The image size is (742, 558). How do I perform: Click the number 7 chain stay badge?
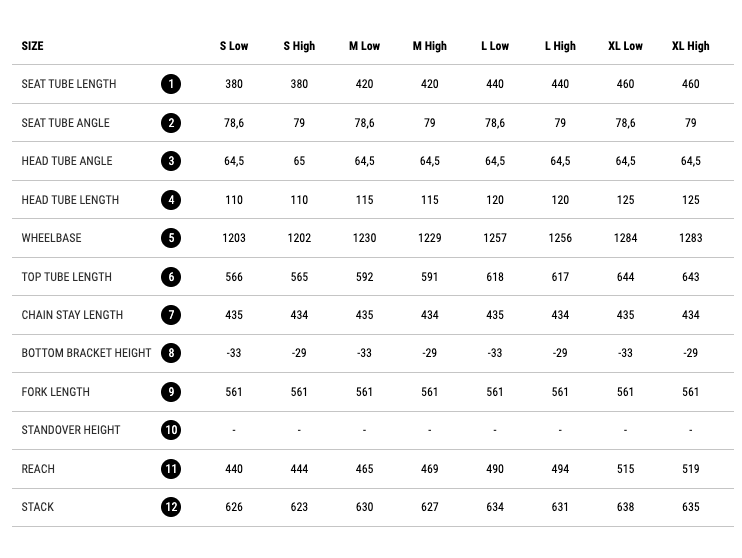click(x=171, y=315)
